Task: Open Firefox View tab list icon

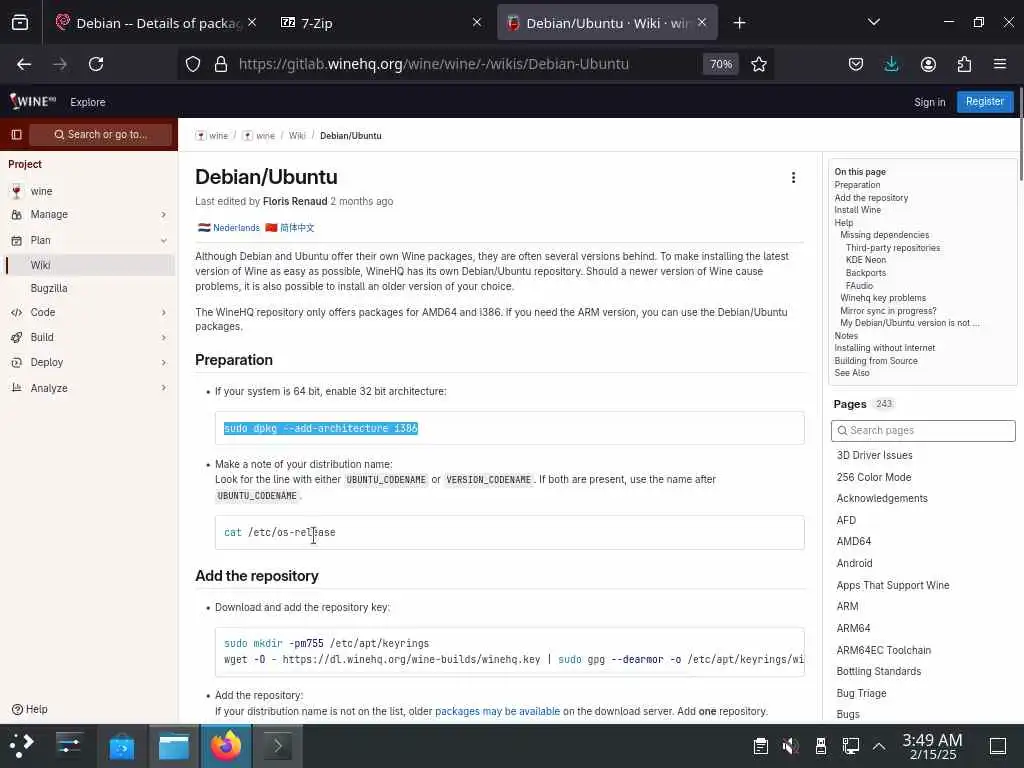Action: pyautogui.click(x=20, y=23)
